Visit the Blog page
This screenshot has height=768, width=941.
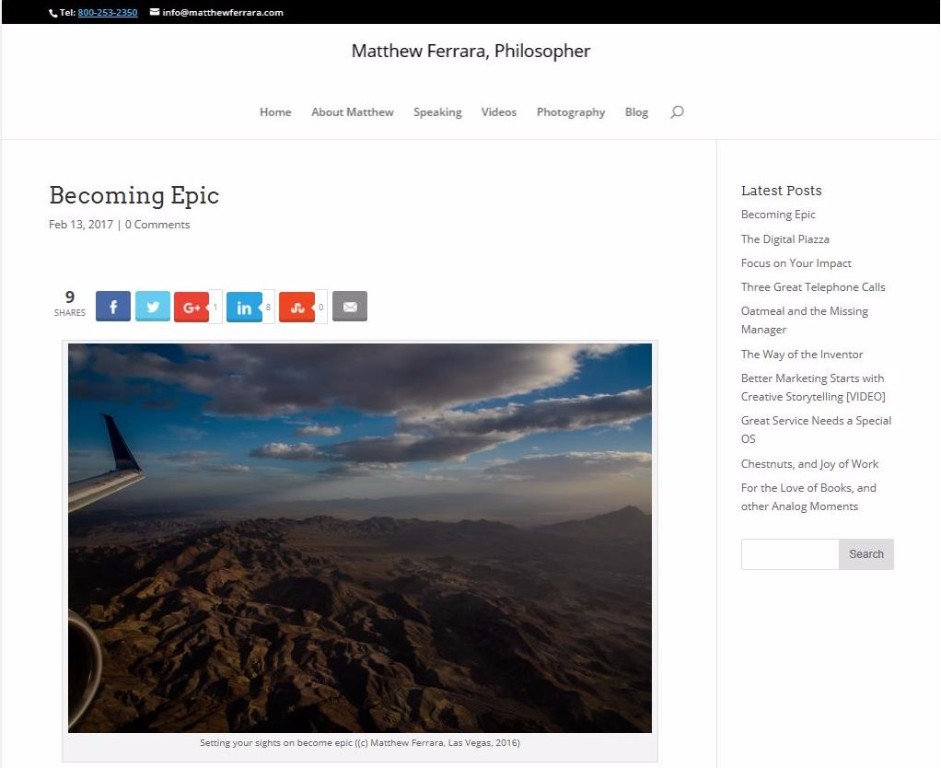pyautogui.click(x=636, y=112)
